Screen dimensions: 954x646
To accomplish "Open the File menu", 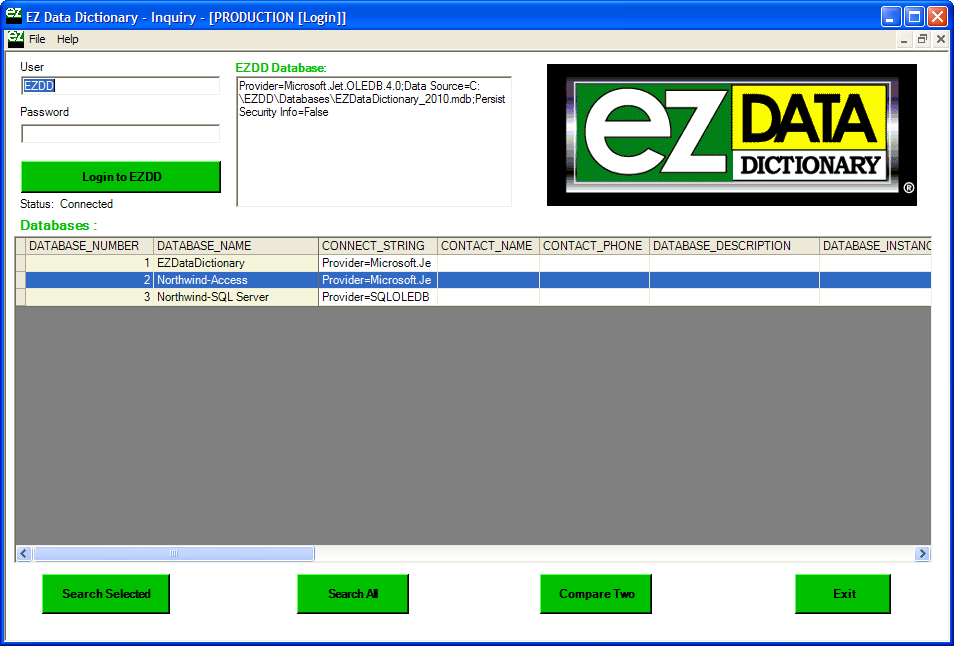I will click(x=36, y=39).
